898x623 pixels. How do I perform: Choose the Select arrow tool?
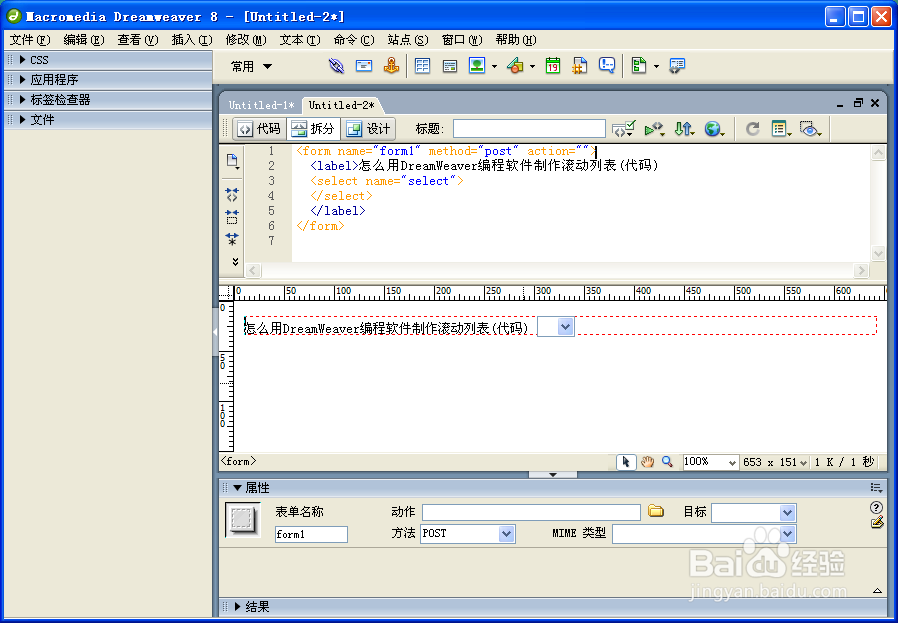pyautogui.click(x=627, y=462)
